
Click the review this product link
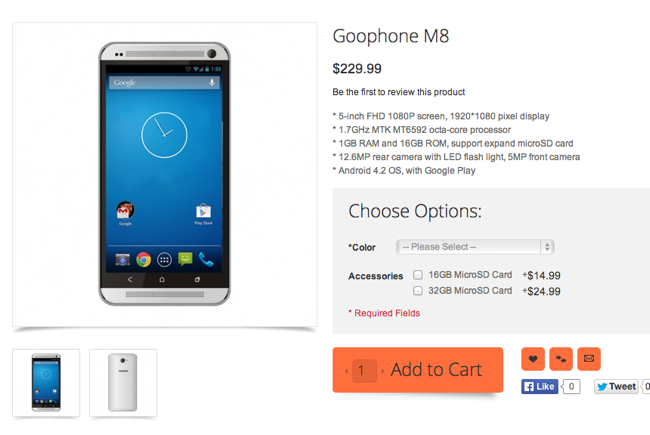398,92
